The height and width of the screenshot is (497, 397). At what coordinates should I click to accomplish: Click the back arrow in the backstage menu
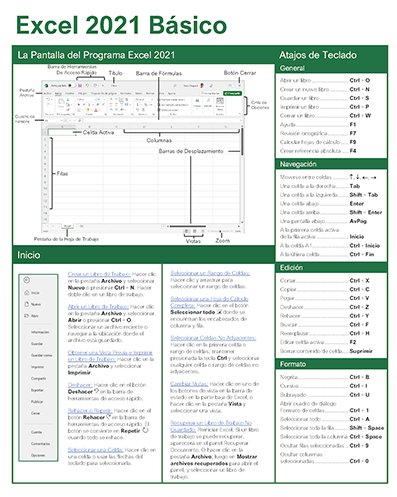point(27,280)
